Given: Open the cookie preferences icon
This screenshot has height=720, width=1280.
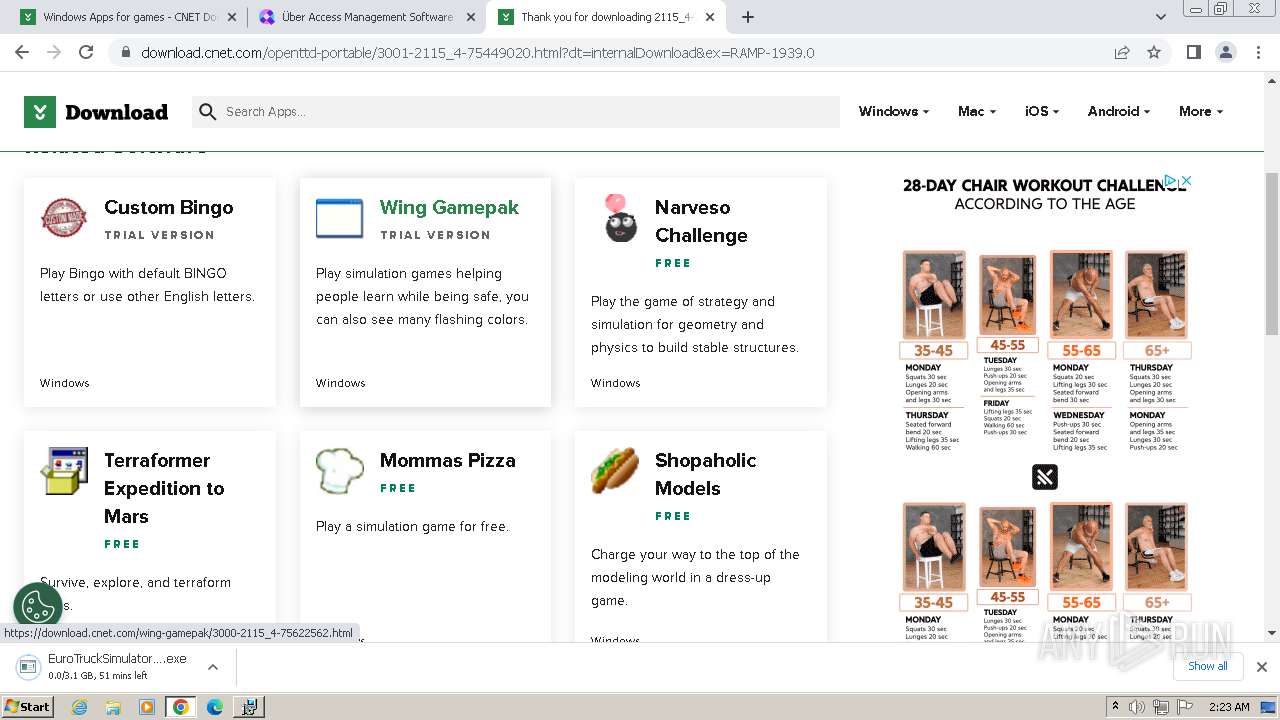Looking at the screenshot, I should pos(38,607).
